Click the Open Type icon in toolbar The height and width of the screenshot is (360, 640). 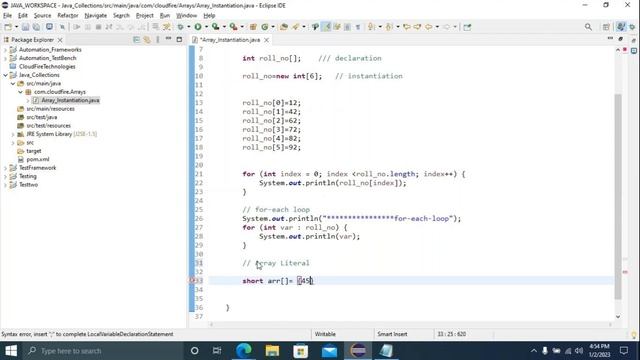pyautogui.click(x=284, y=27)
